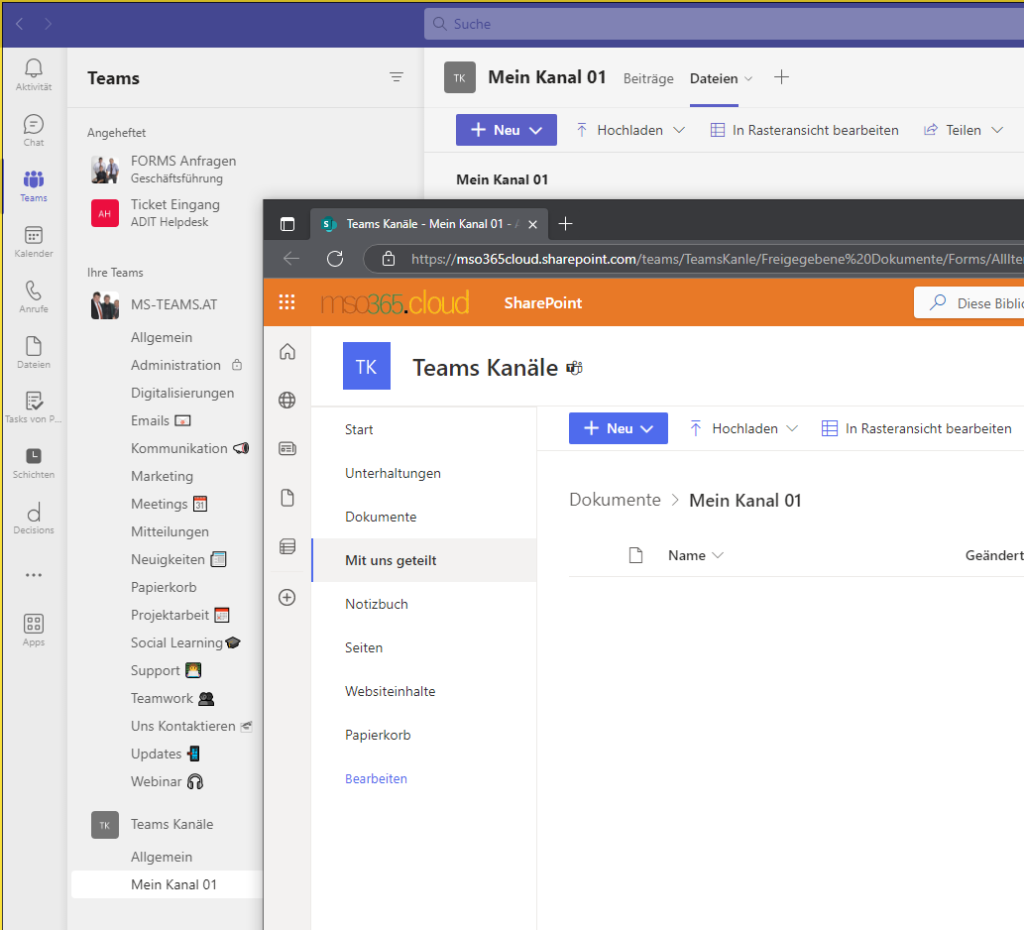This screenshot has width=1024, height=930.
Task: Click SharePoint My lists icon
Action: 287,547
